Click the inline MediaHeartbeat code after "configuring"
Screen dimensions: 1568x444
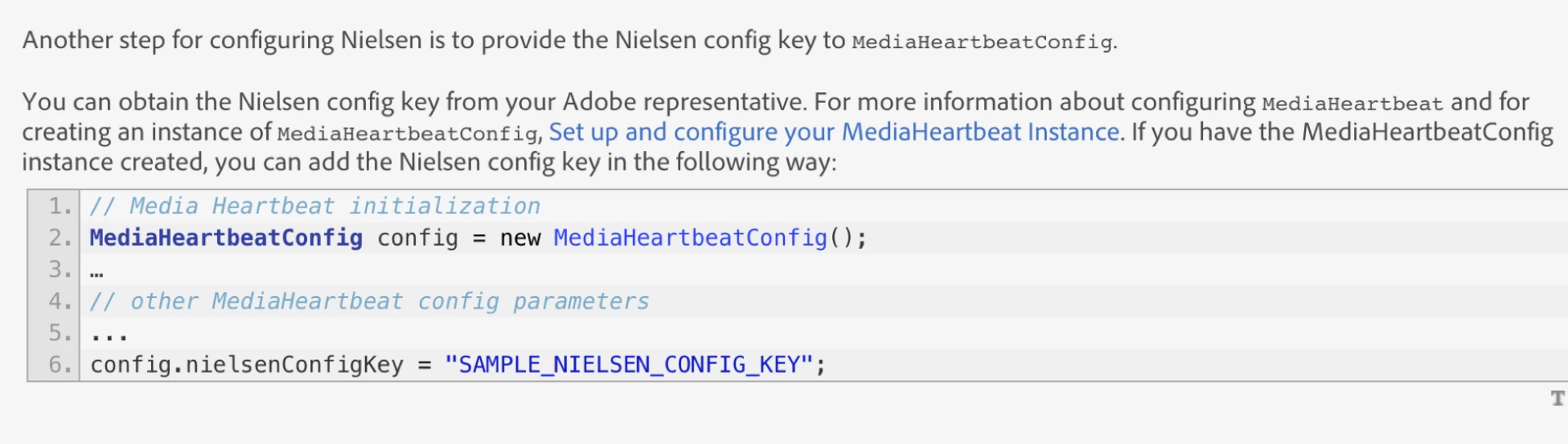coord(1352,104)
